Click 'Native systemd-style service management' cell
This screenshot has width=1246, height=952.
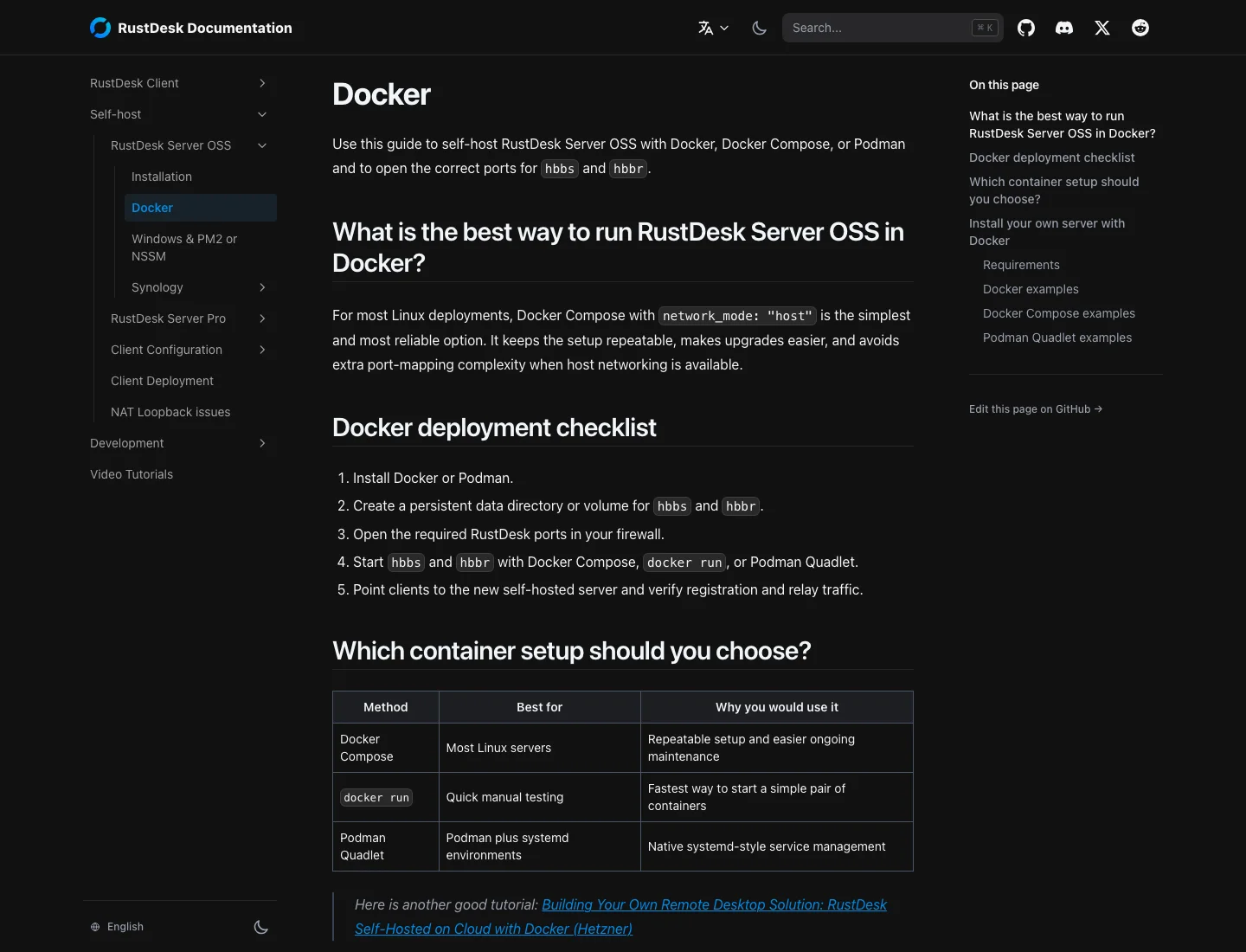point(777,846)
